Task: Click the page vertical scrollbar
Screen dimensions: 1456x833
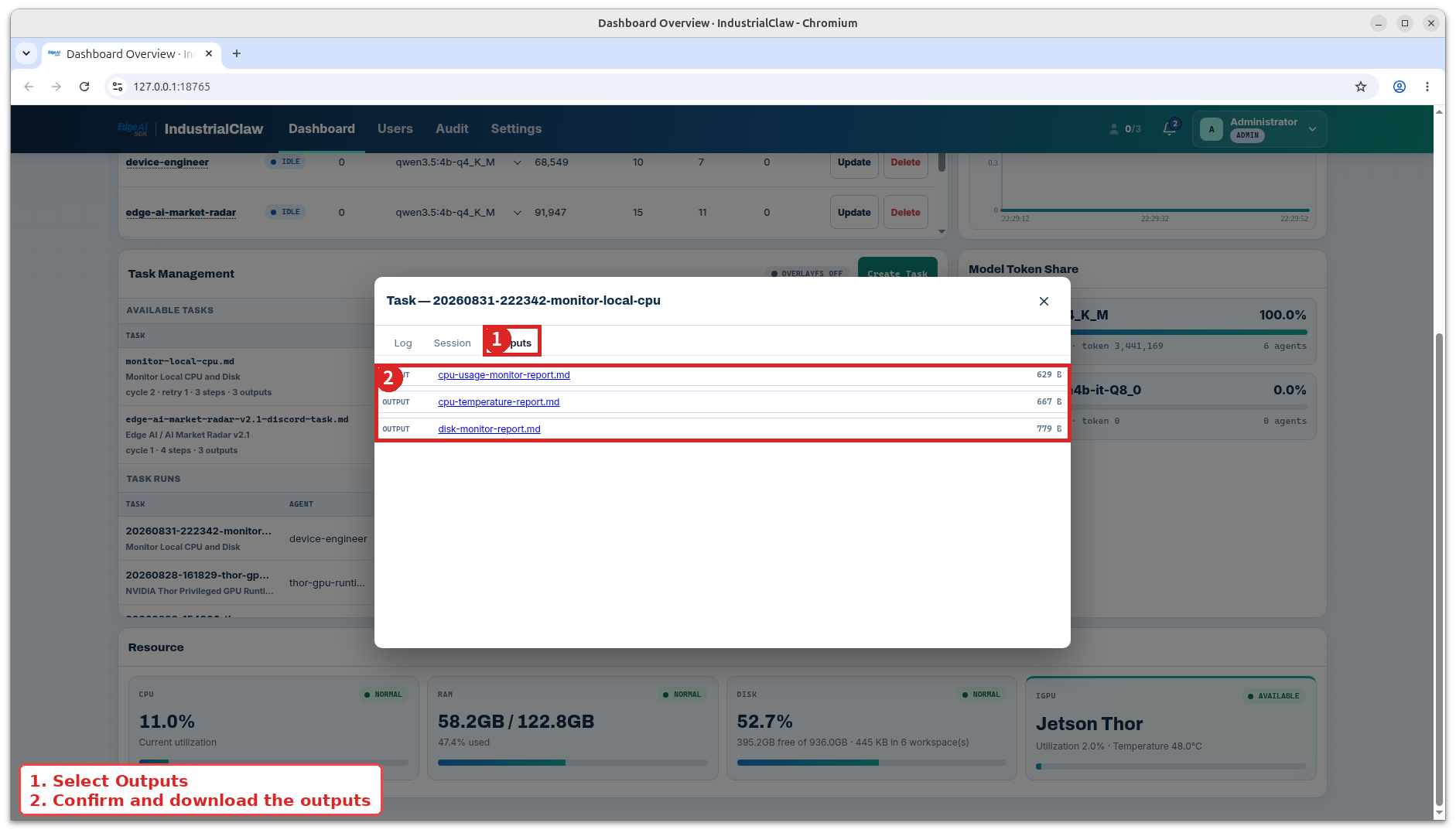Action: tap(1439, 571)
